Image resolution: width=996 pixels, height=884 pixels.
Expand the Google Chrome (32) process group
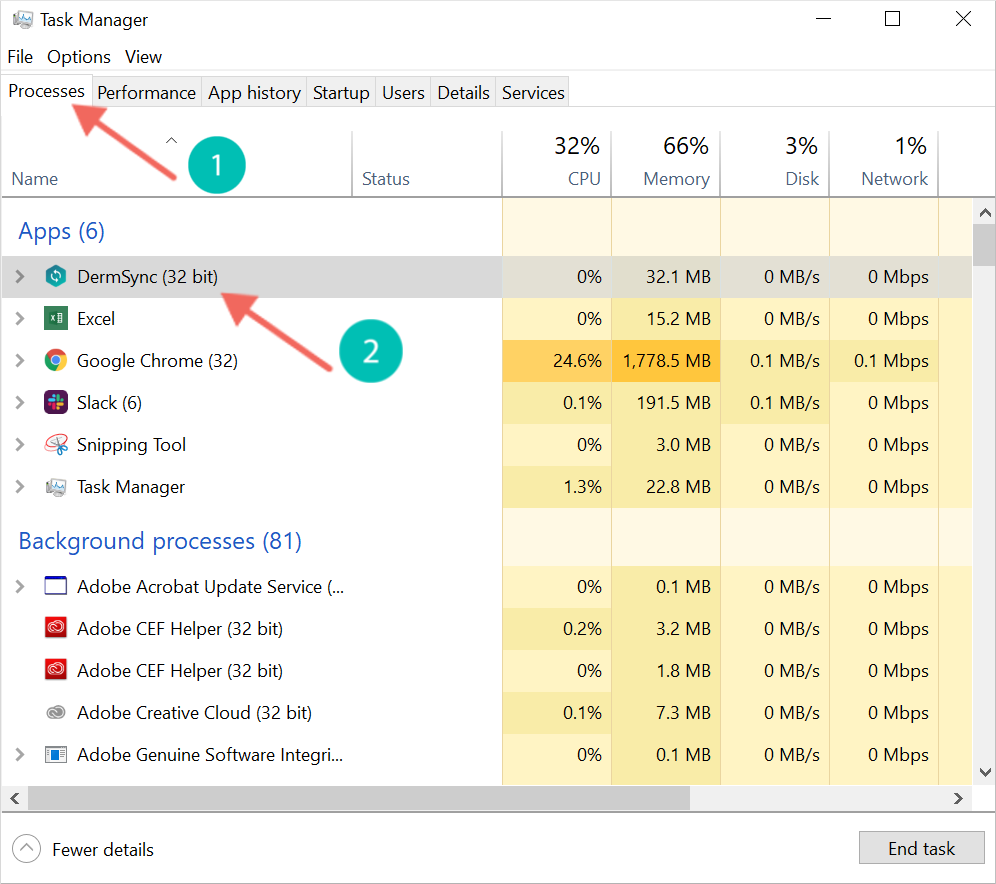20,361
